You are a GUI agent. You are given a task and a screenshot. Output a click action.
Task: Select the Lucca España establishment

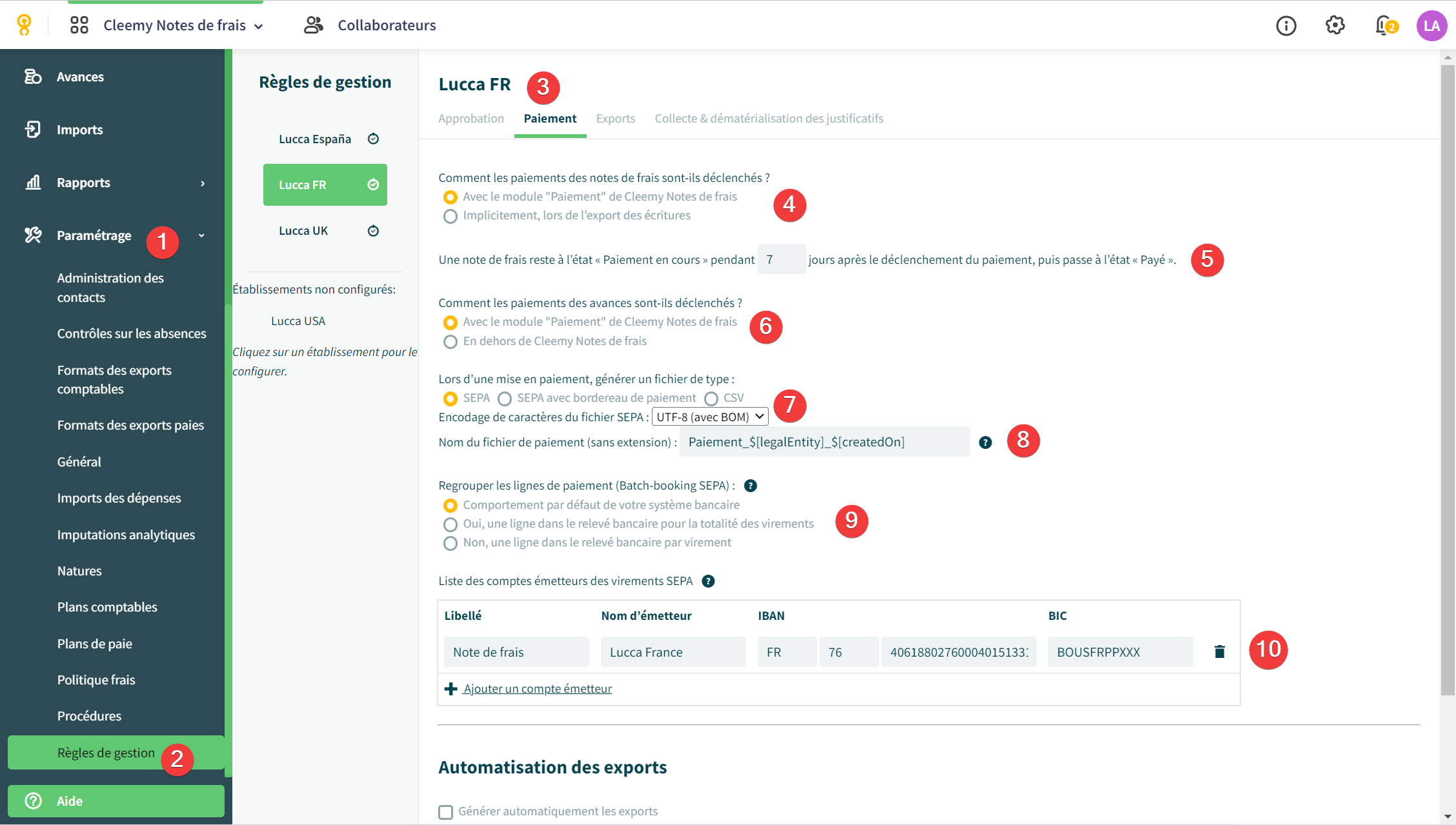click(325, 139)
